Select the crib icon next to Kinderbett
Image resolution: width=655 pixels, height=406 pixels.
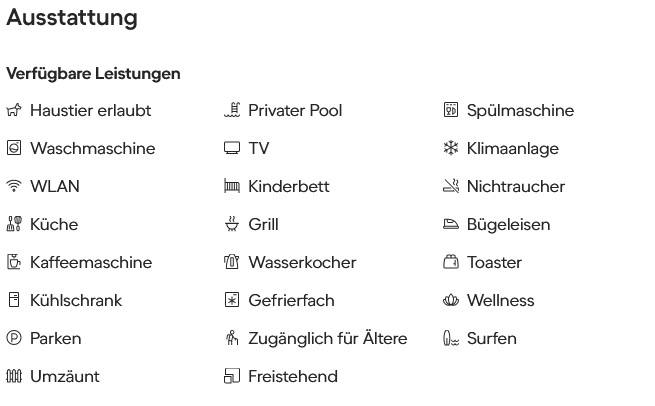pyautogui.click(x=232, y=186)
